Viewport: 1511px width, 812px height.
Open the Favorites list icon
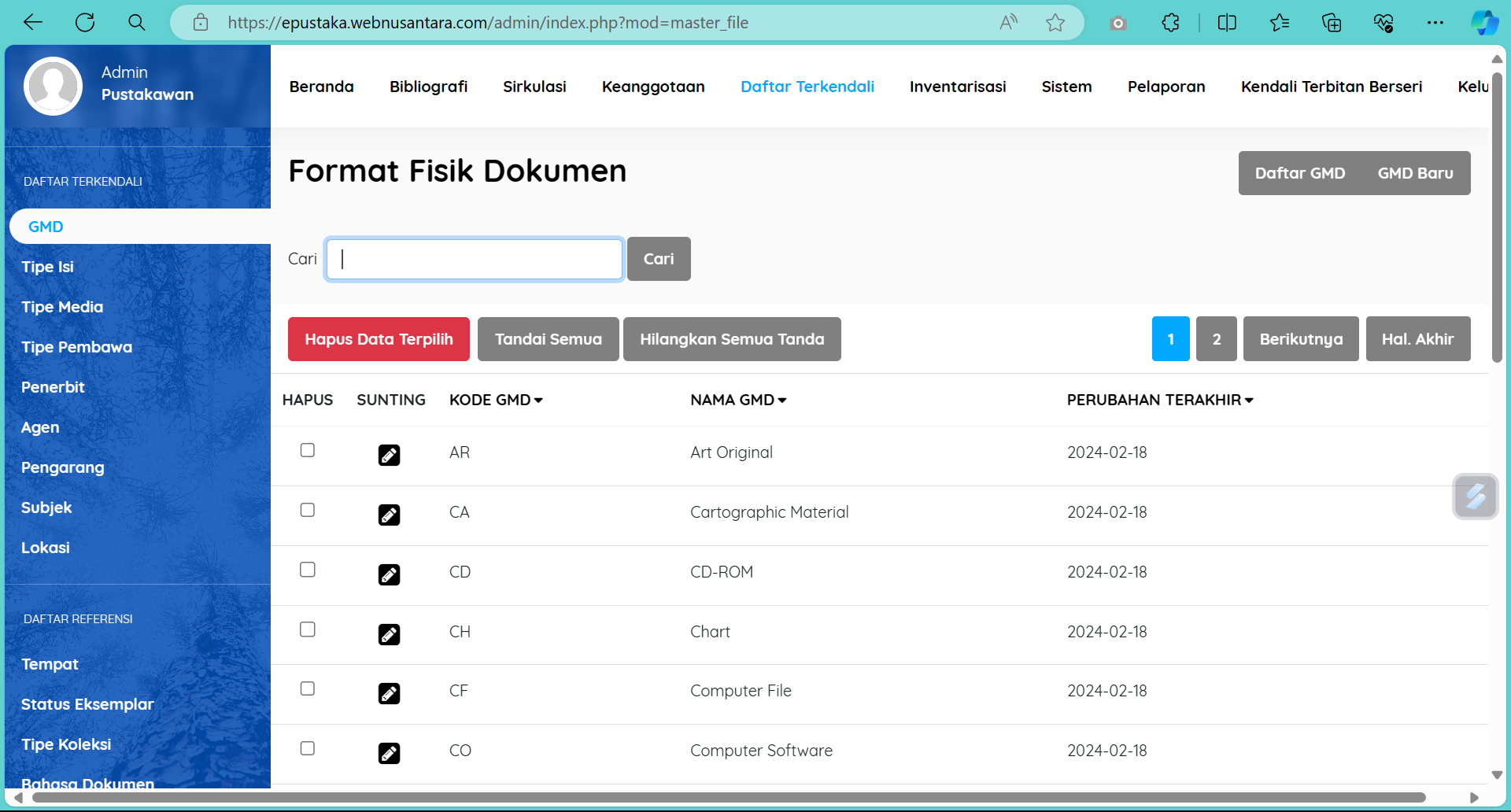1280,23
